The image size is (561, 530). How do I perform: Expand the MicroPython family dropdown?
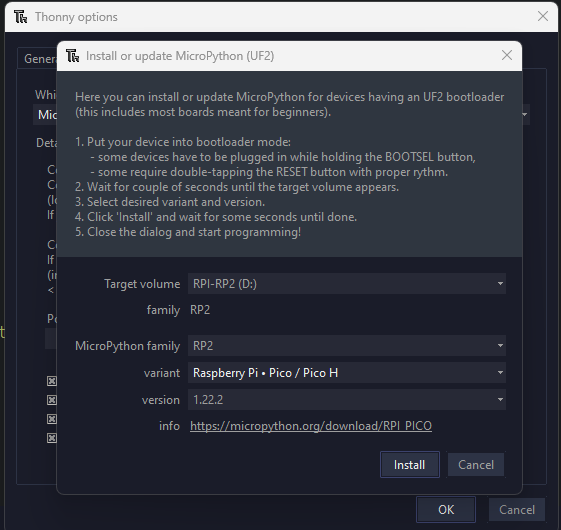tap(347, 346)
